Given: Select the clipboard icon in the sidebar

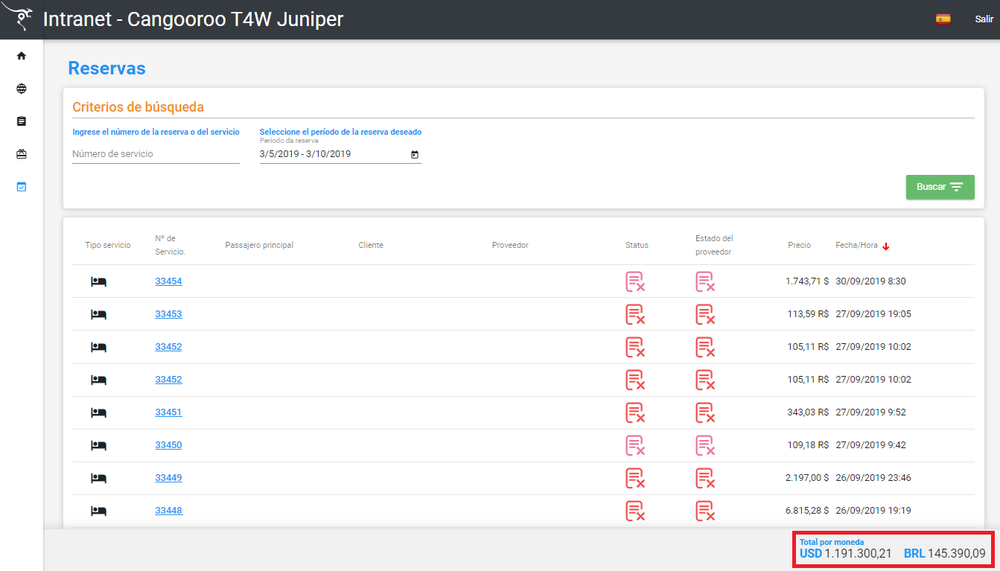Looking at the screenshot, I should pyautogui.click(x=21, y=121).
